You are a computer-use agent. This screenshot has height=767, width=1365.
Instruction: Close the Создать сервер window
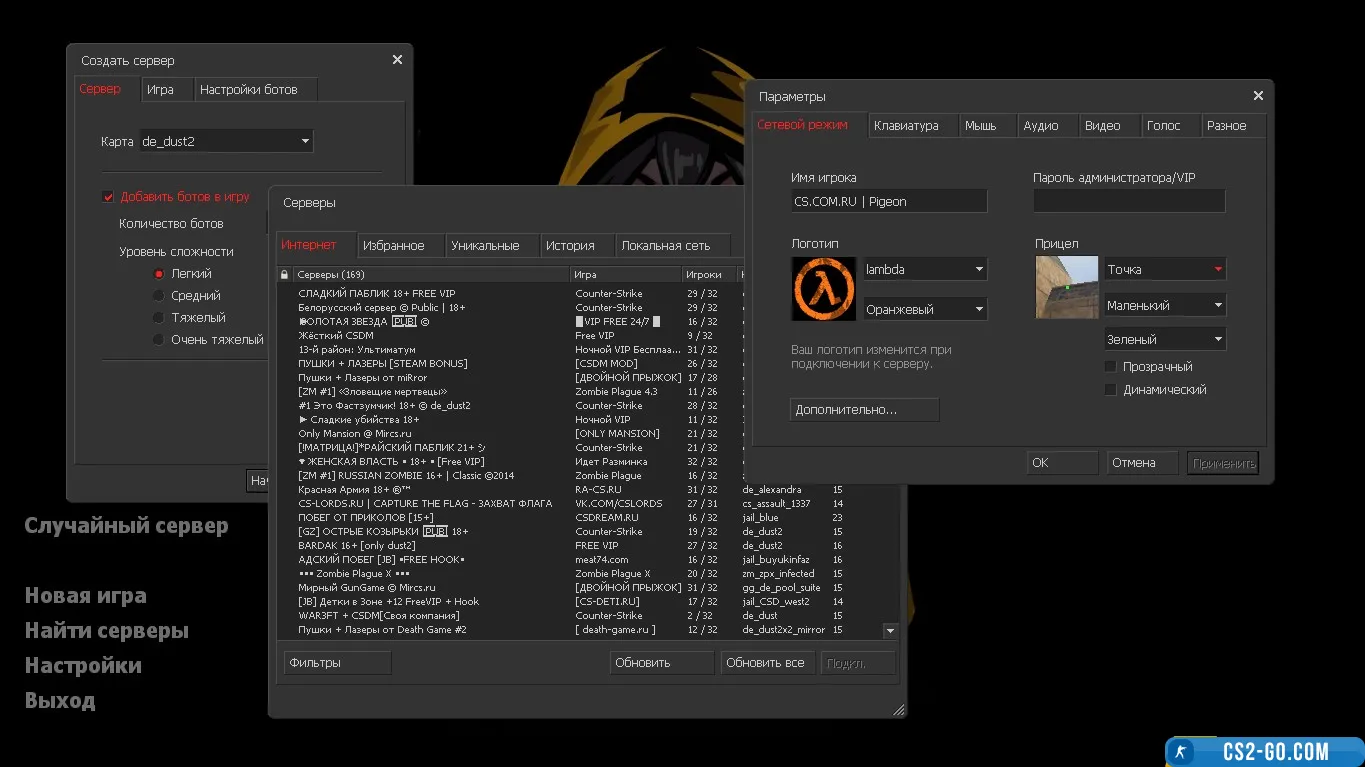[x=397, y=60]
